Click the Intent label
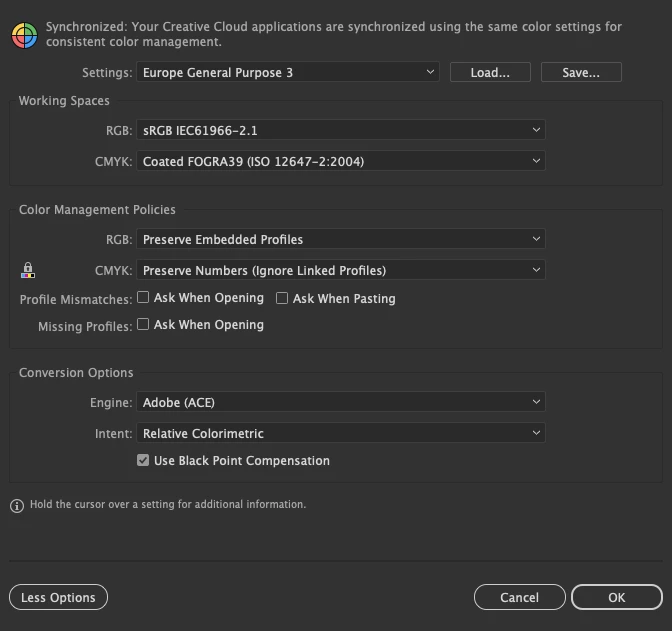 [114, 433]
